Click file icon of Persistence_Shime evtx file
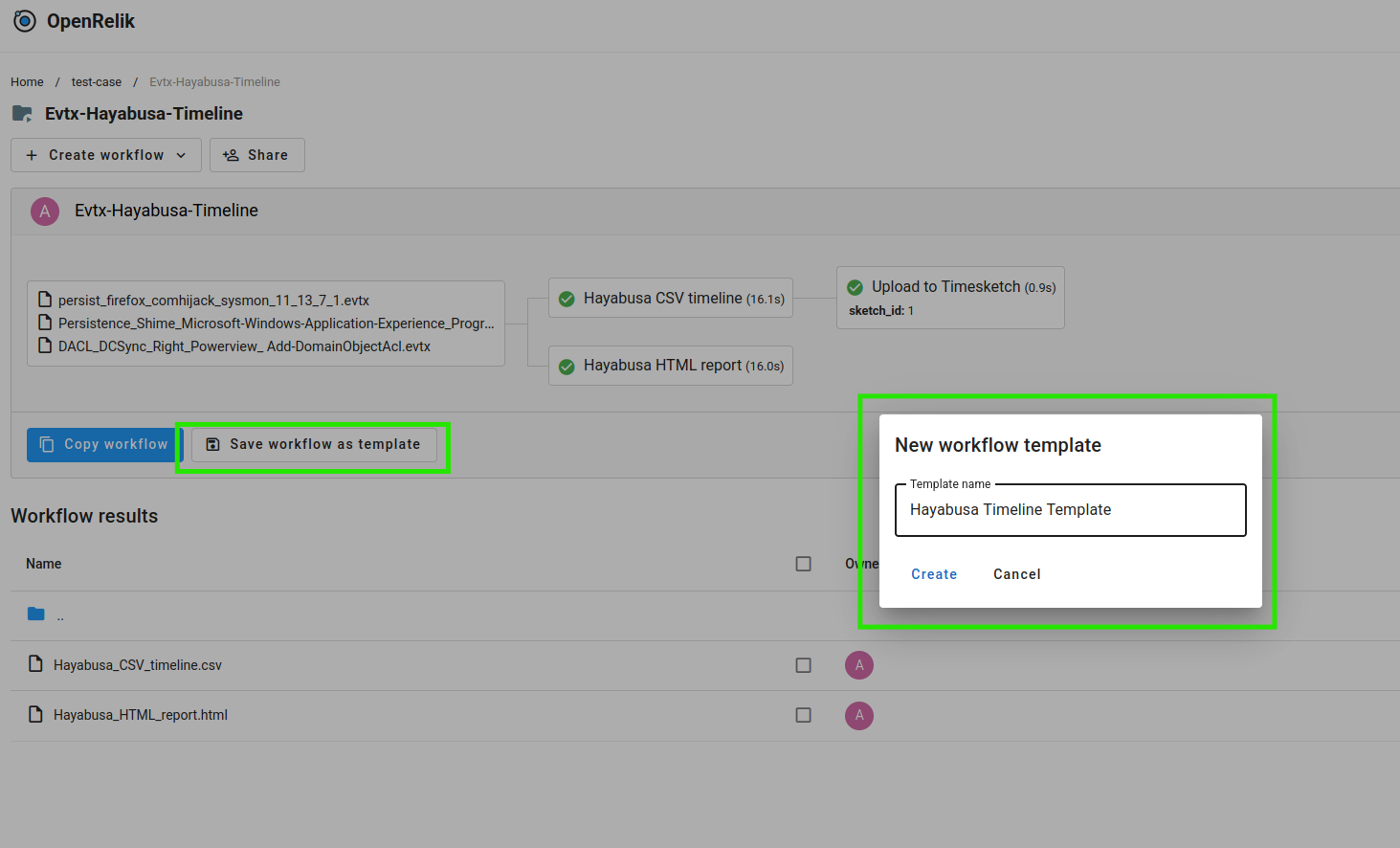The image size is (1400, 848). pyautogui.click(x=44, y=323)
